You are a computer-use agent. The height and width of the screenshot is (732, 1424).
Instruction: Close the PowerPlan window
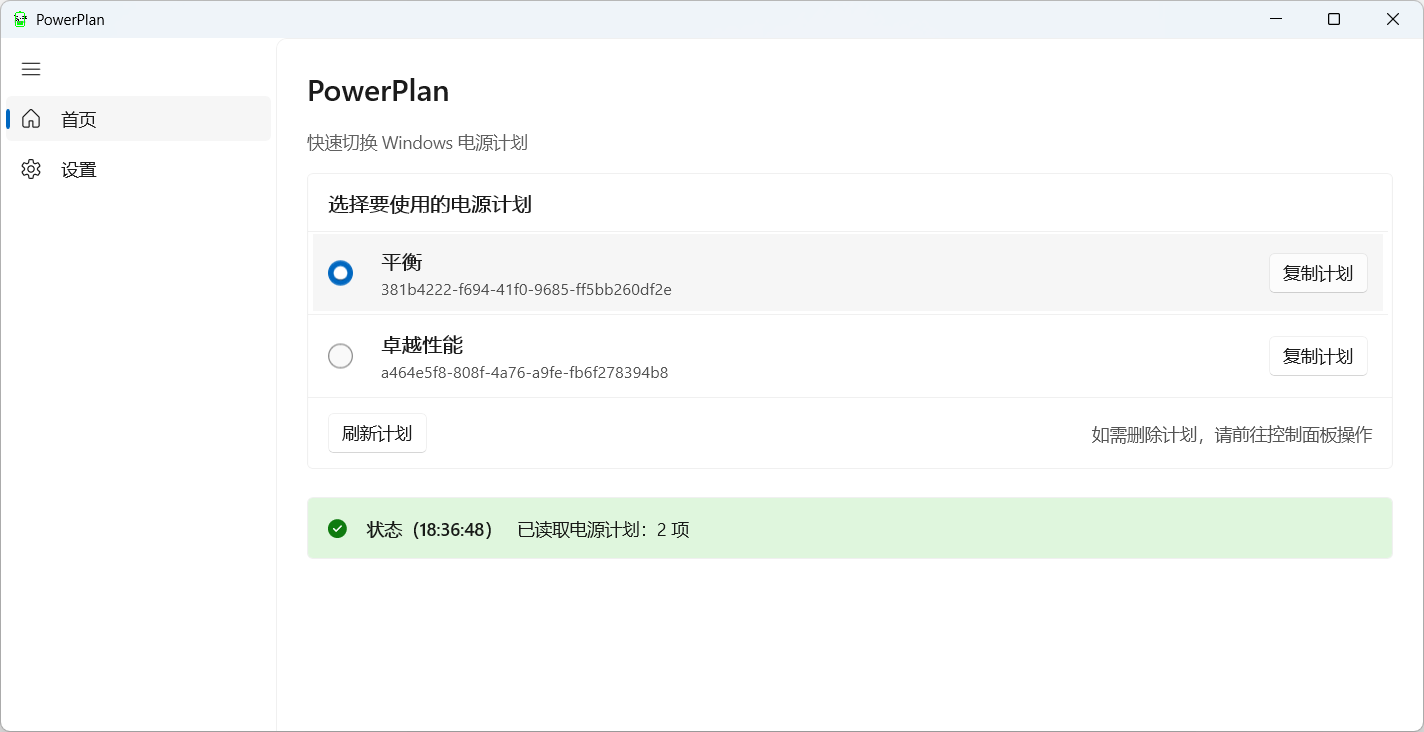click(1392, 19)
